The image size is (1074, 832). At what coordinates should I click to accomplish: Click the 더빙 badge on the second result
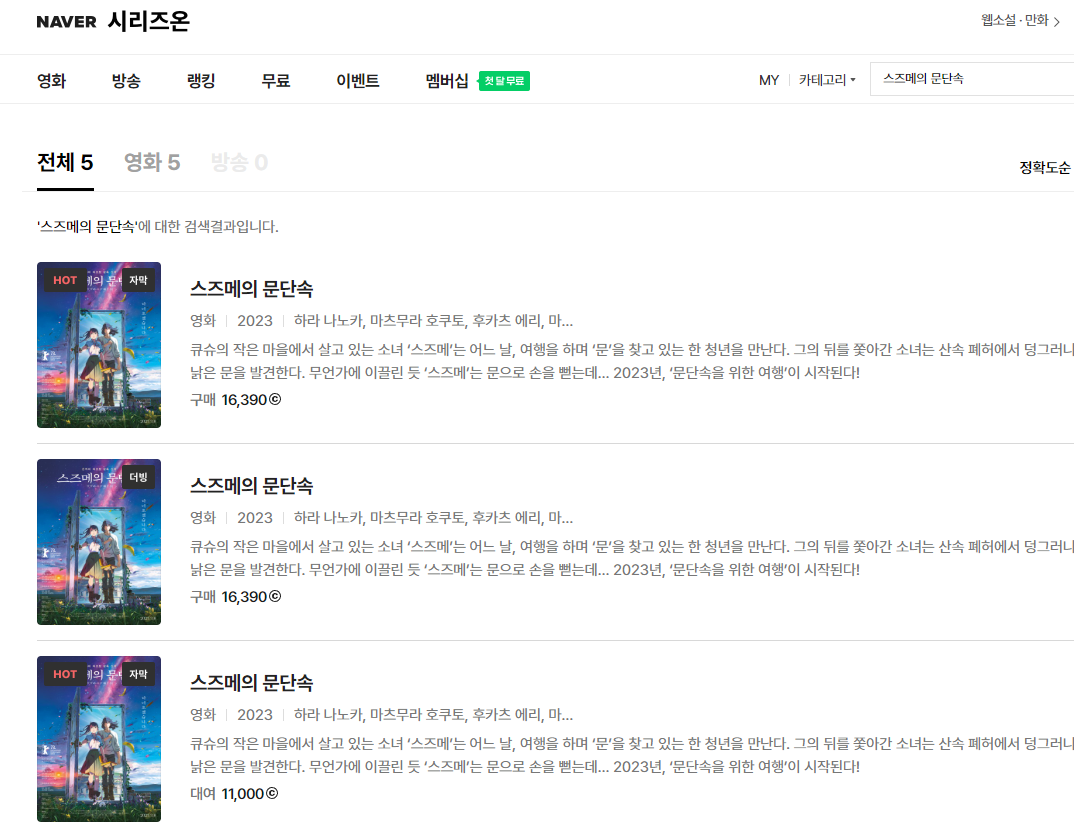140,477
